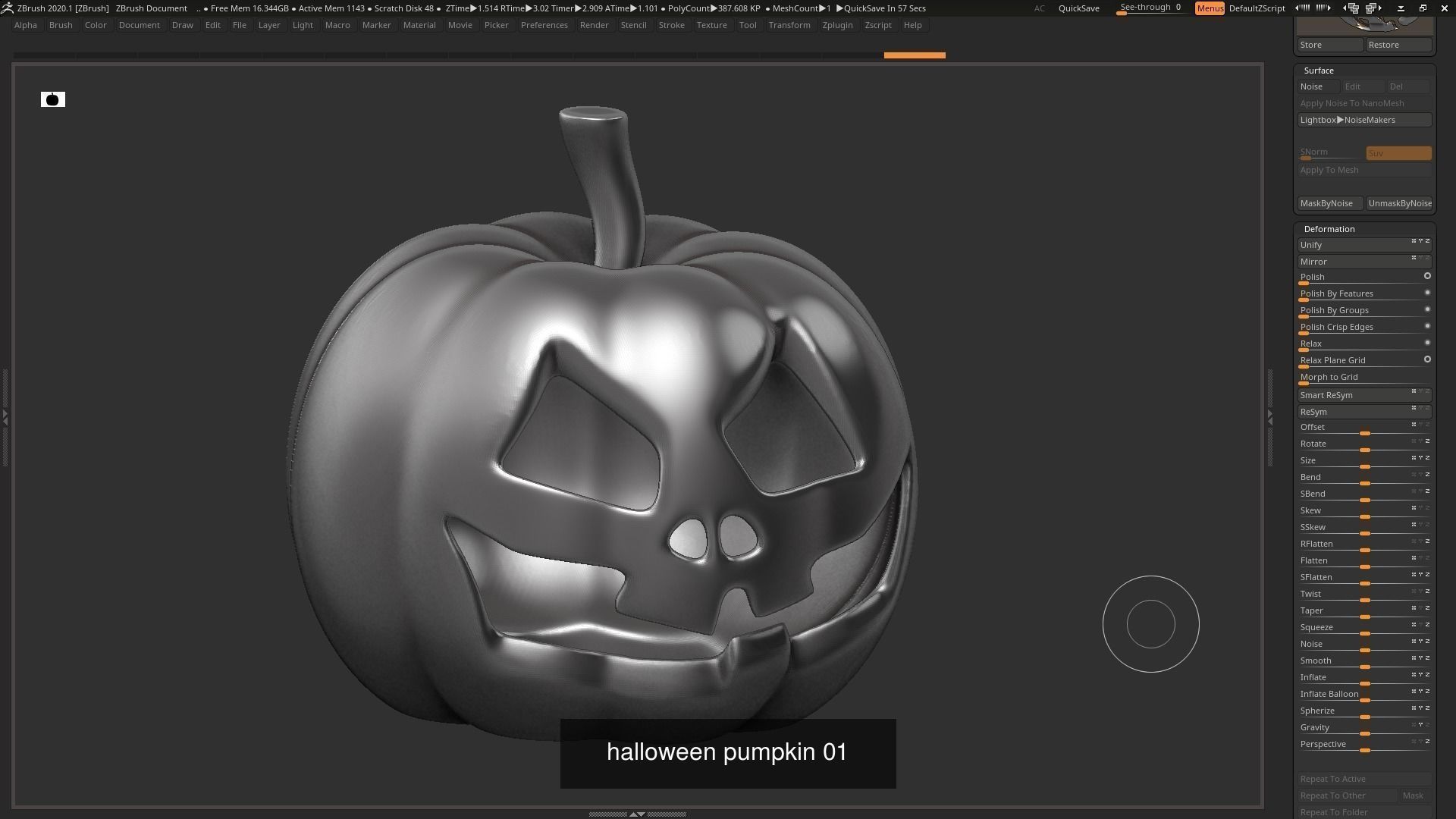Open the Render menu

594,25
